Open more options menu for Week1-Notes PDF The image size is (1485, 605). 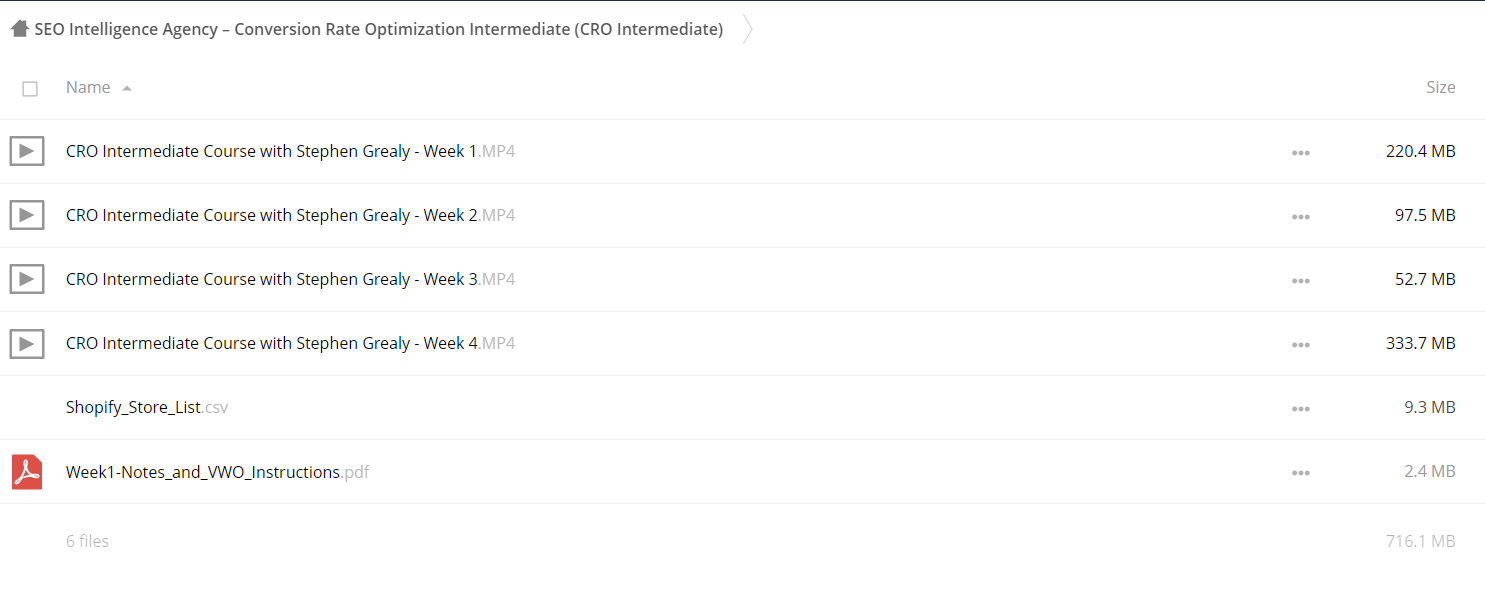pyautogui.click(x=1300, y=473)
